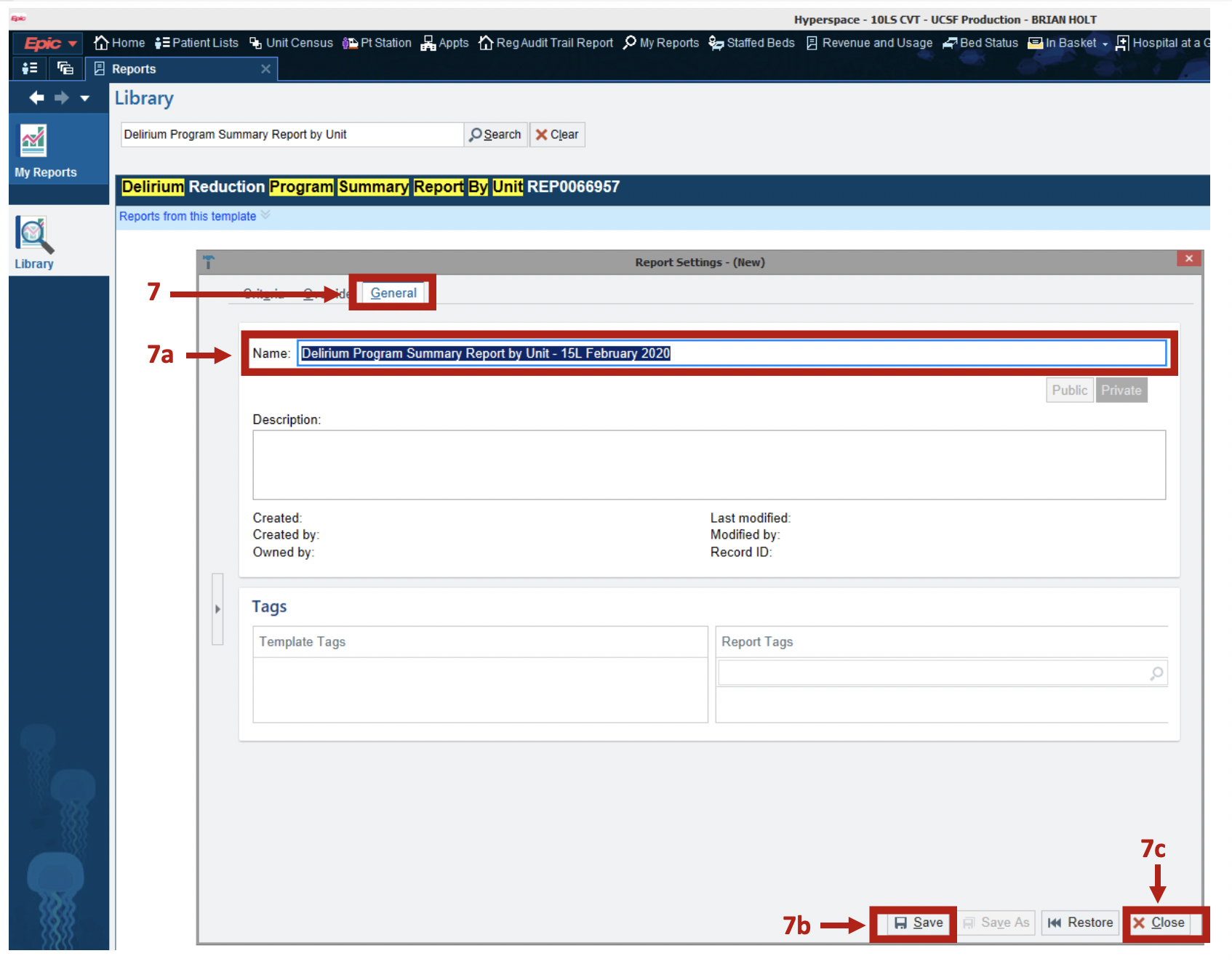Open Unit Census activity

point(291,43)
